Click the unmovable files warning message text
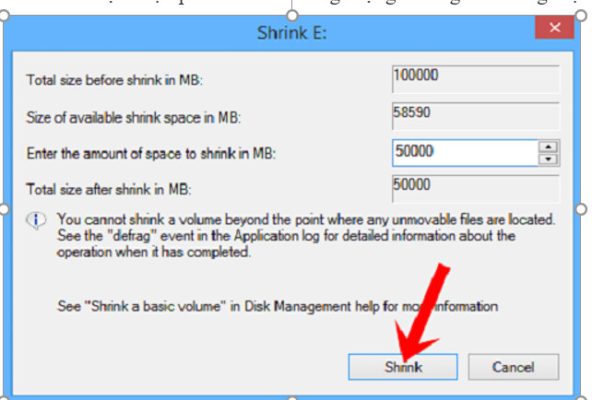The image size is (592, 400). 306,236
